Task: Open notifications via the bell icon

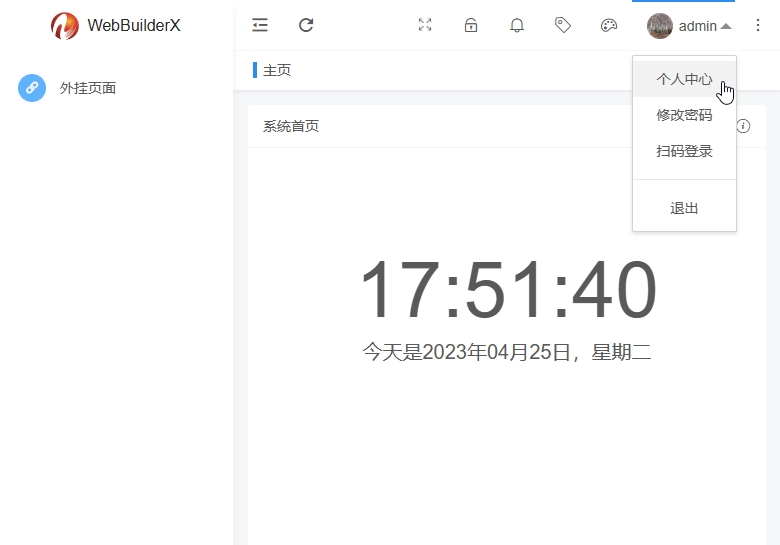Action: (517, 25)
